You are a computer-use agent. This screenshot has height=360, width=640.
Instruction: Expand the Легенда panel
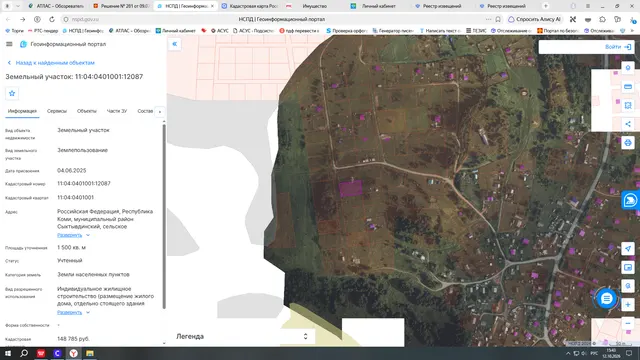pos(305,336)
